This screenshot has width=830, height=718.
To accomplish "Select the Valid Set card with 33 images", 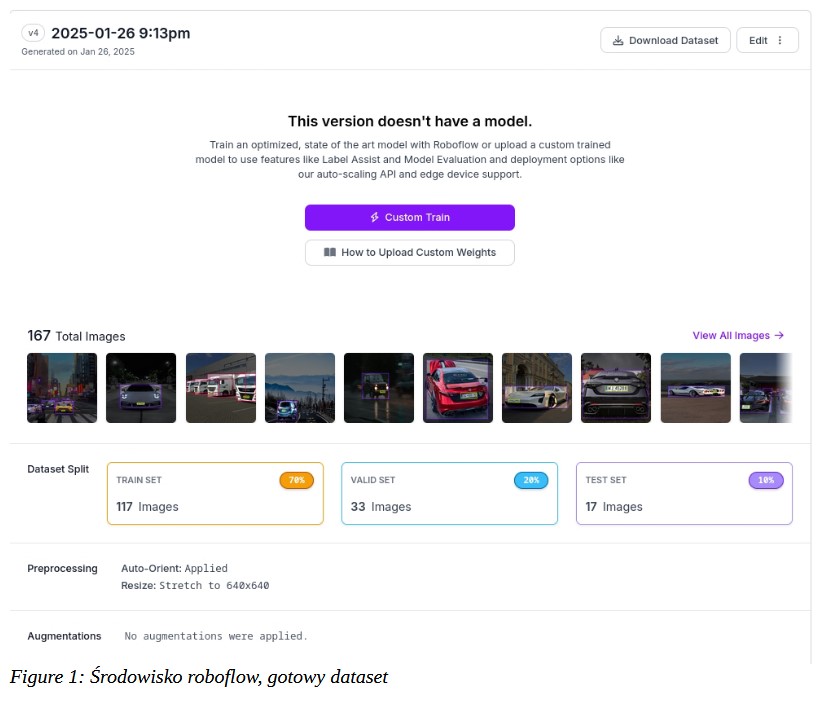I will point(449,493).
